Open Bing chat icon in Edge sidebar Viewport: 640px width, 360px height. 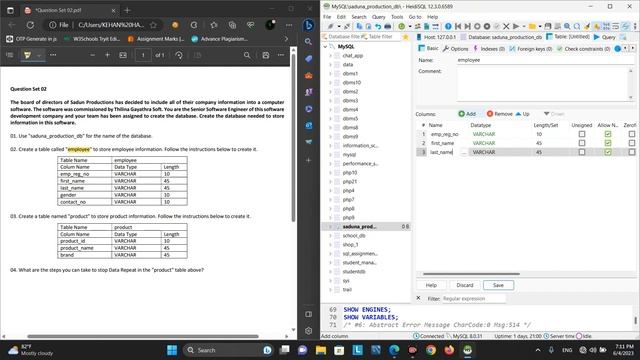(x=309, y=25)
